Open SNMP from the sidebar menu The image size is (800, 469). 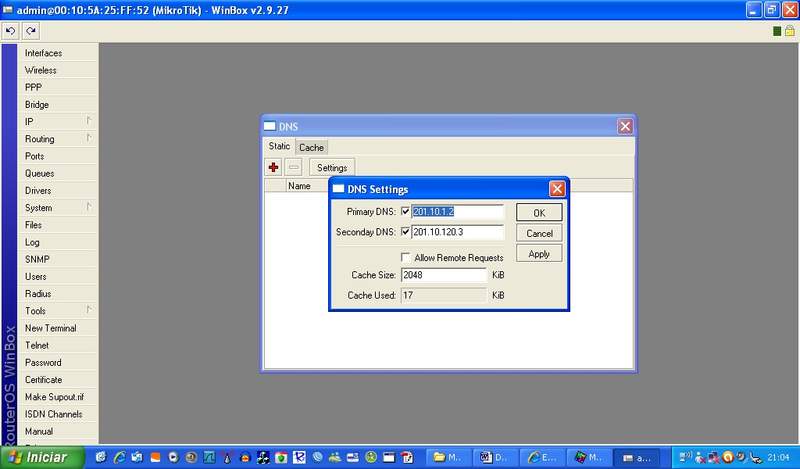coord(57,259)
